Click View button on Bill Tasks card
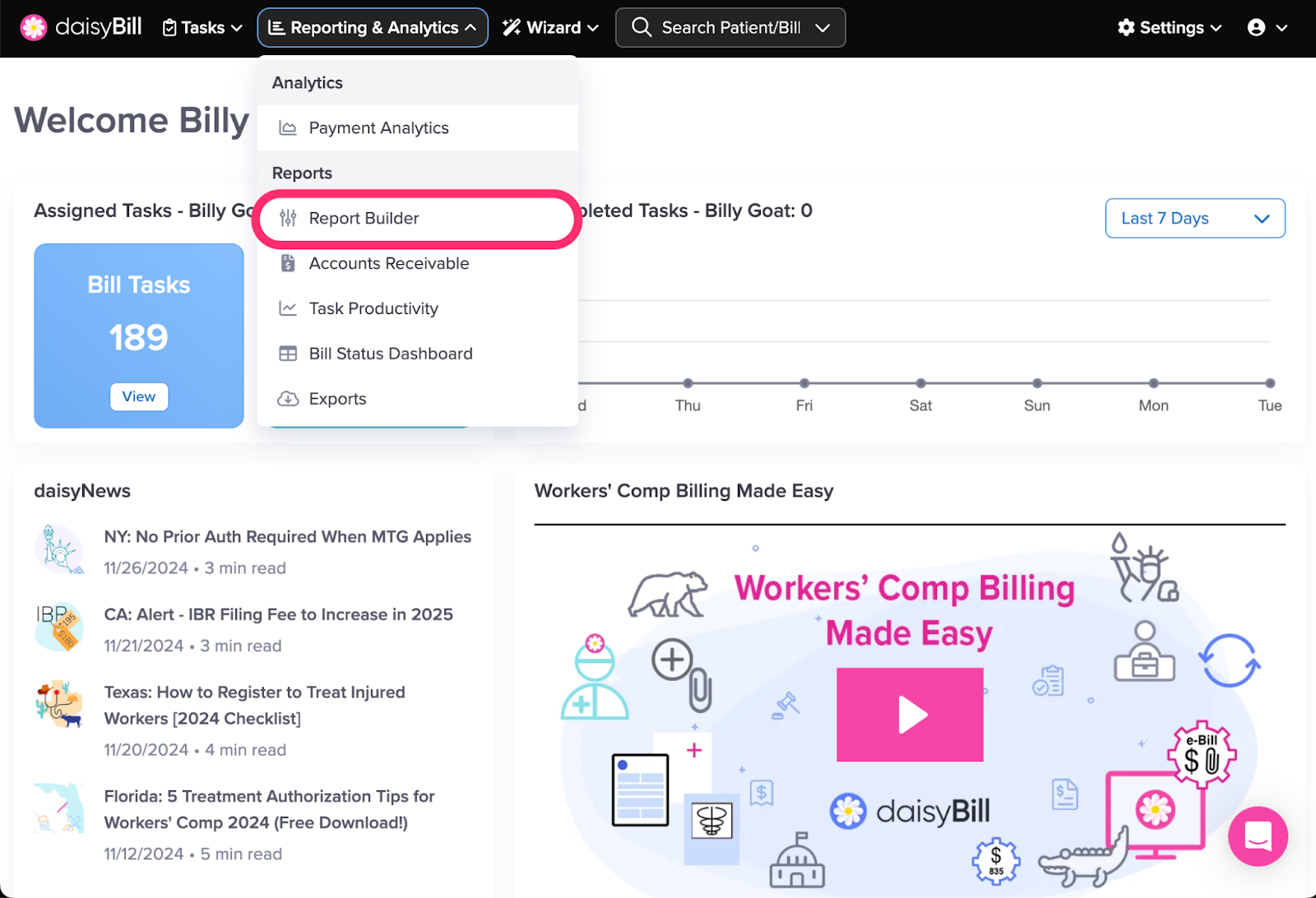1316x898 pixels. (x=139, y=396)
